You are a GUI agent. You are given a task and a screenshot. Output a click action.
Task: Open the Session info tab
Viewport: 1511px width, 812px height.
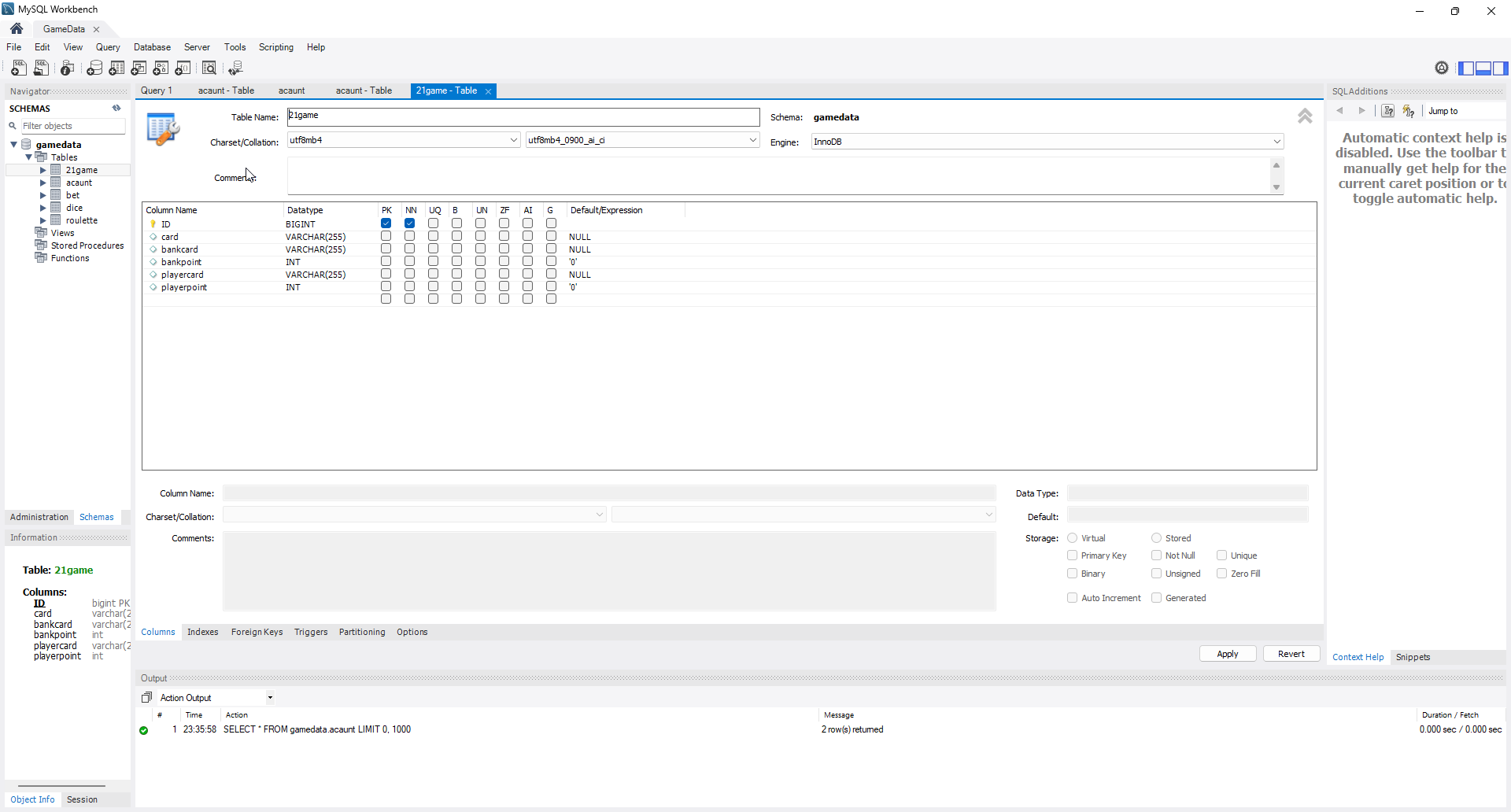click(82, 799)
